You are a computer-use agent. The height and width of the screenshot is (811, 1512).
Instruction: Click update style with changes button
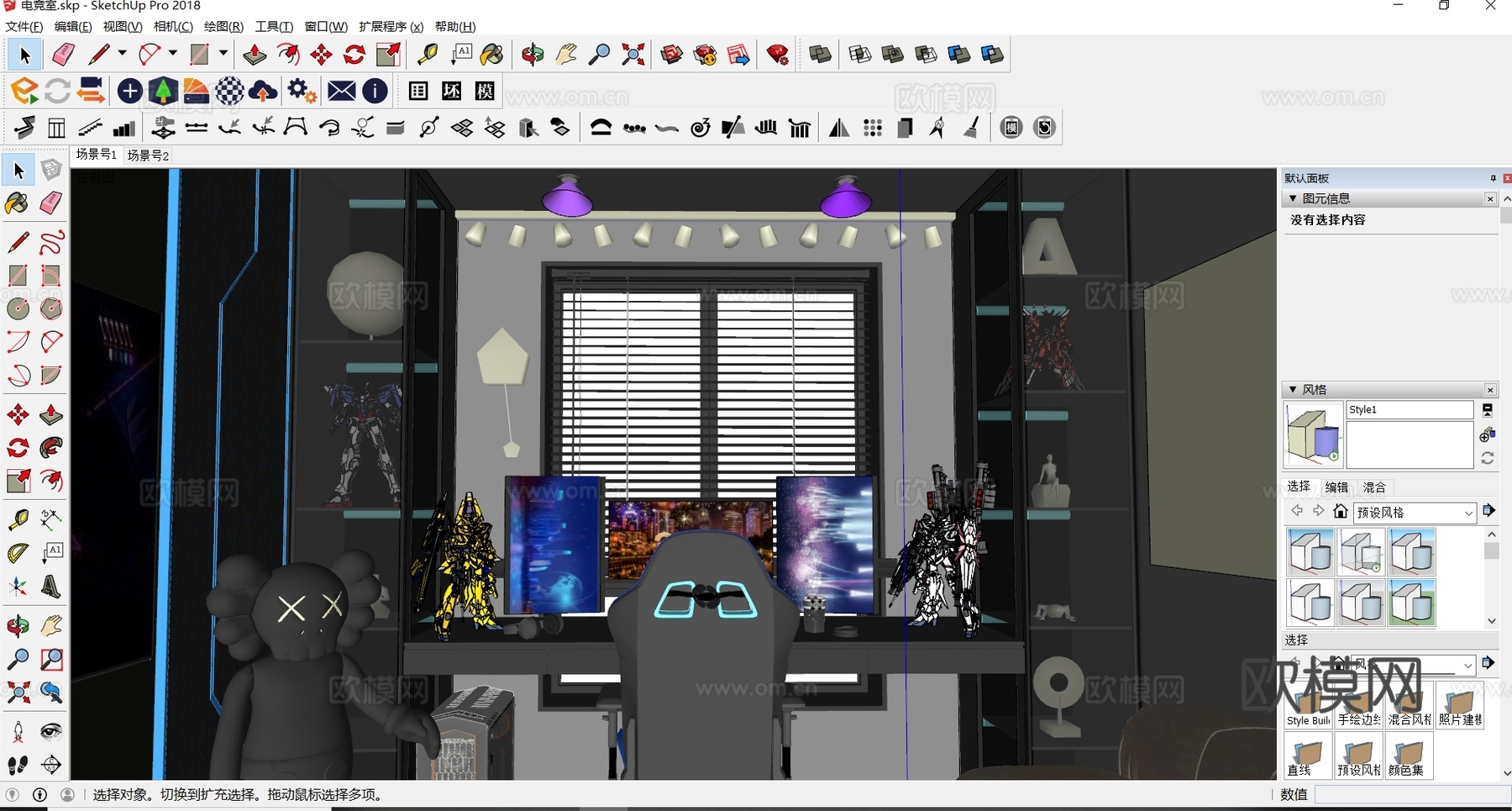(x=1488, y=459)
